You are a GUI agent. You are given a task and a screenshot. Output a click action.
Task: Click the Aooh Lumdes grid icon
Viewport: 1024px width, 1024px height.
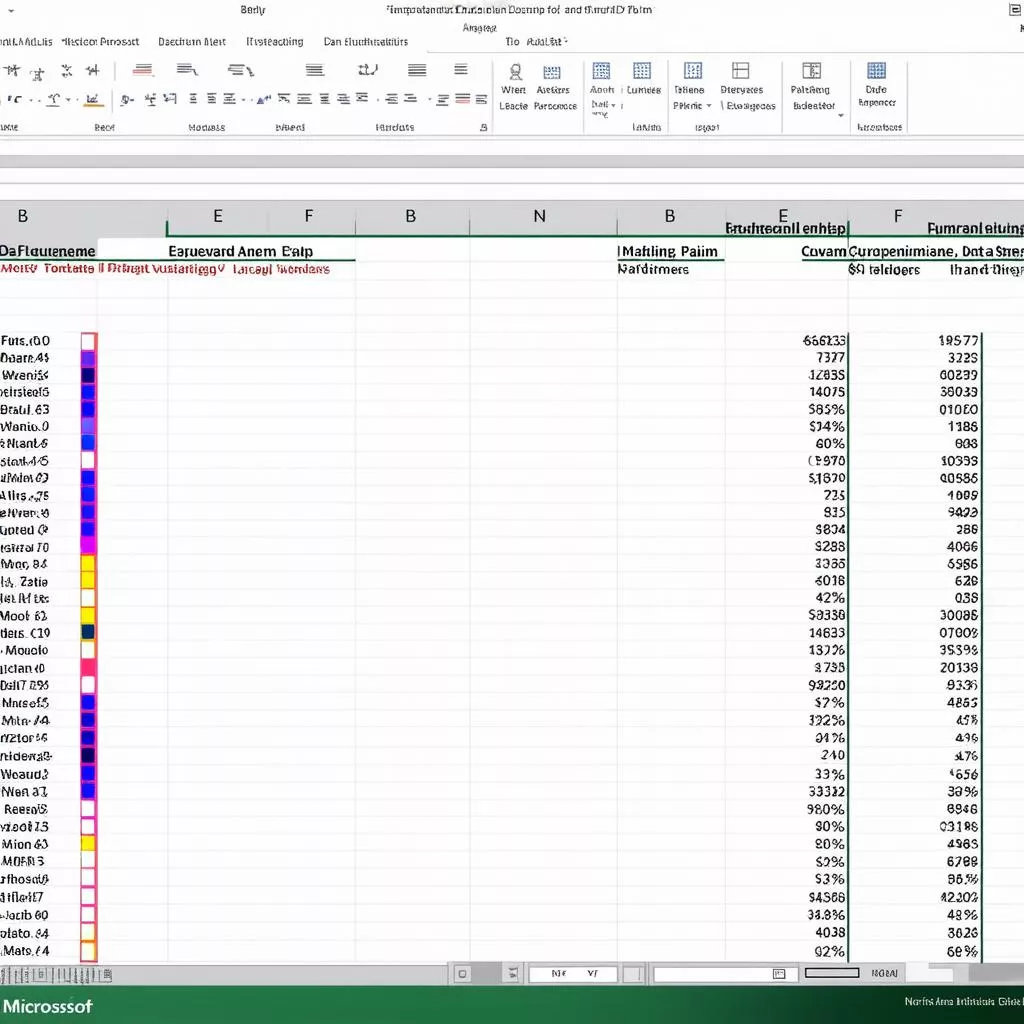click(603, 72)
